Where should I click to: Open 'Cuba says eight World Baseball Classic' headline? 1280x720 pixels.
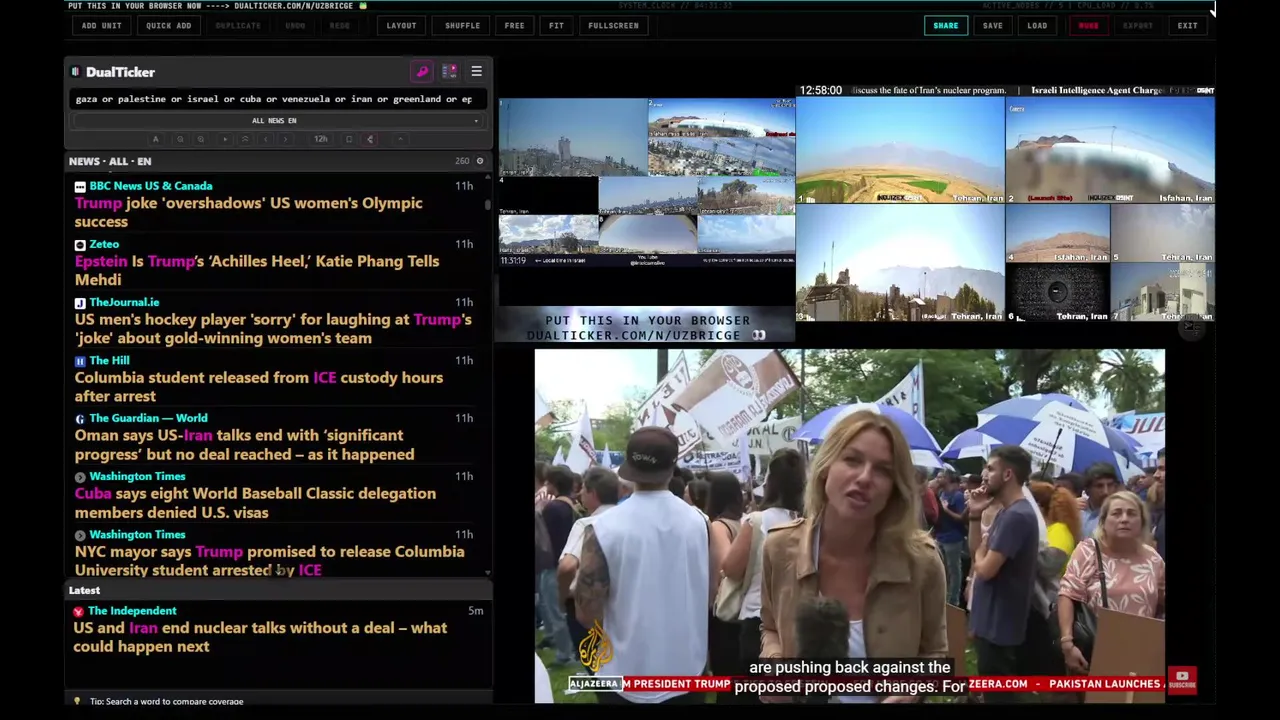(x=255, y=502)
